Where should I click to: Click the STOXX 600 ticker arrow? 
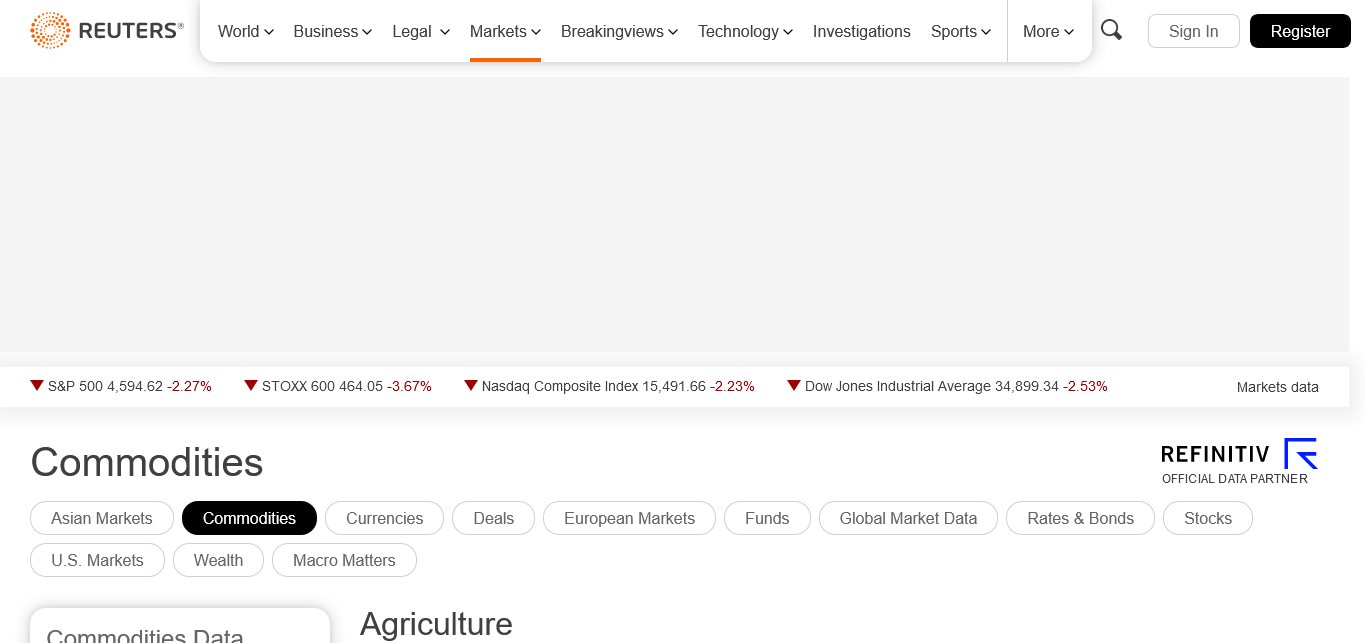click(251, 385)
